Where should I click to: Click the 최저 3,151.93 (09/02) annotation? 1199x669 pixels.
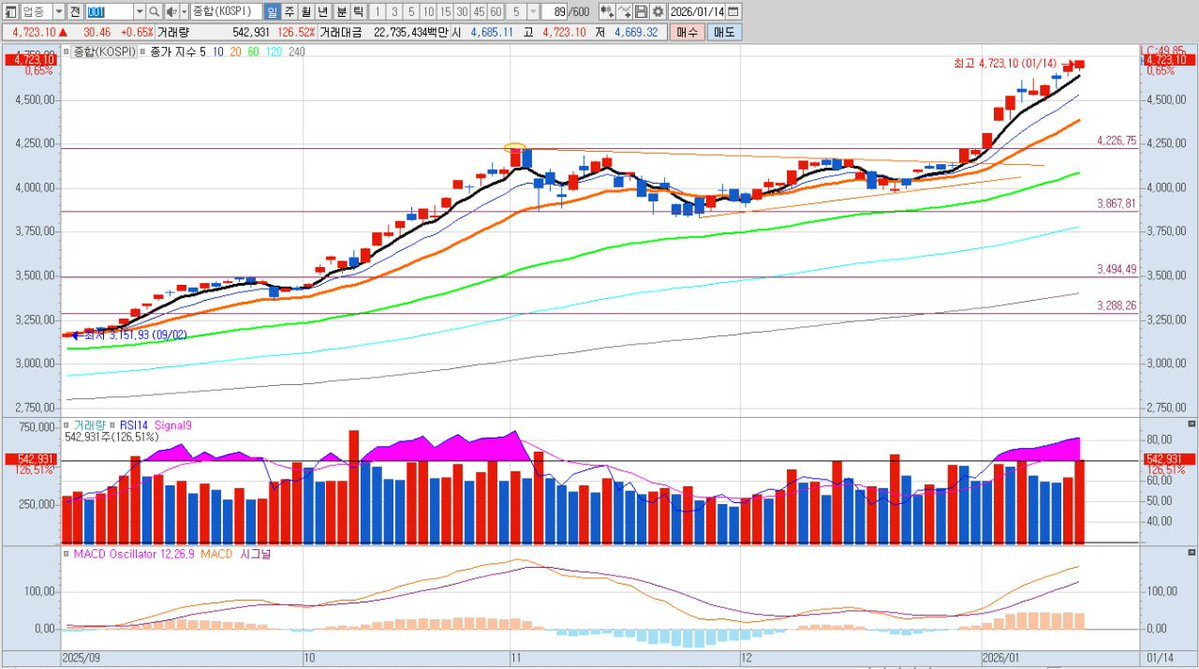[135, 335]
